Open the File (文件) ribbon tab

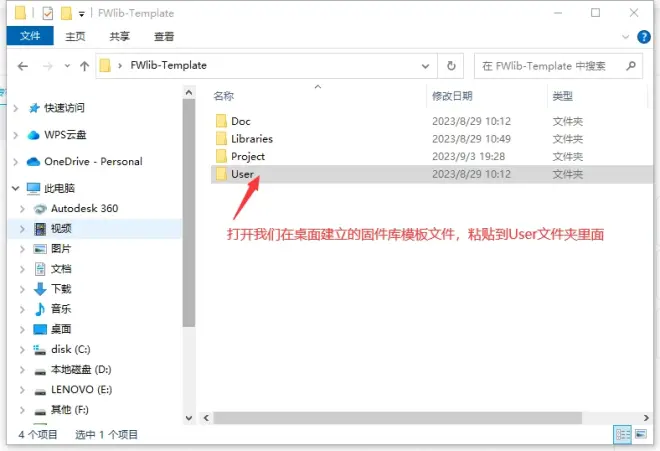[x=30, y=36]
